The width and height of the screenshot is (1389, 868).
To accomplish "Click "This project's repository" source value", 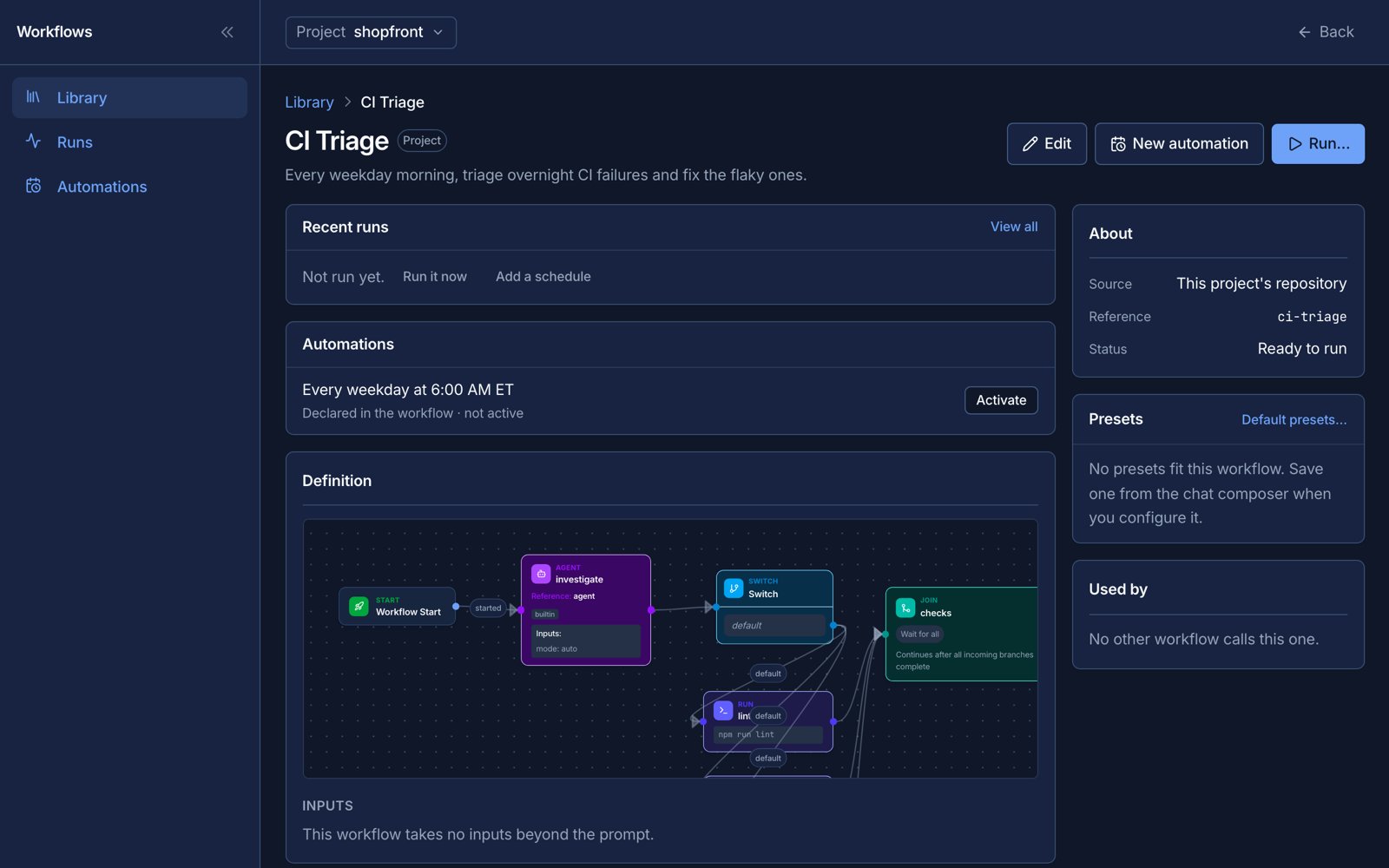I will point(1261,284).
